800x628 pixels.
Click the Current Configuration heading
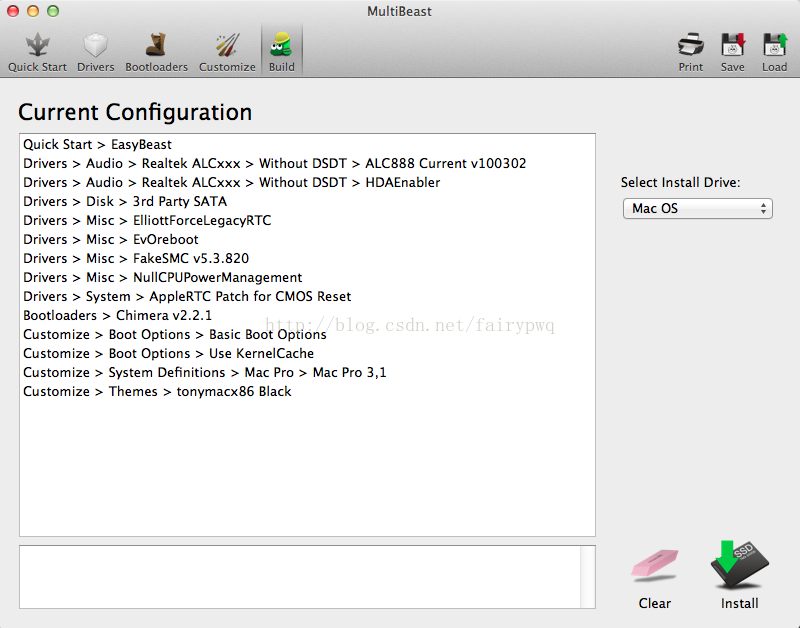[135, 112]
